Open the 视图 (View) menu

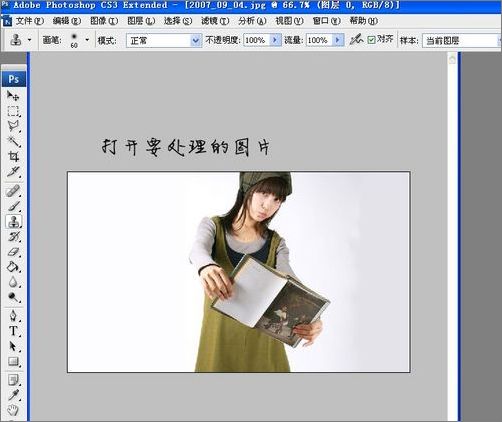coord(289,21)
